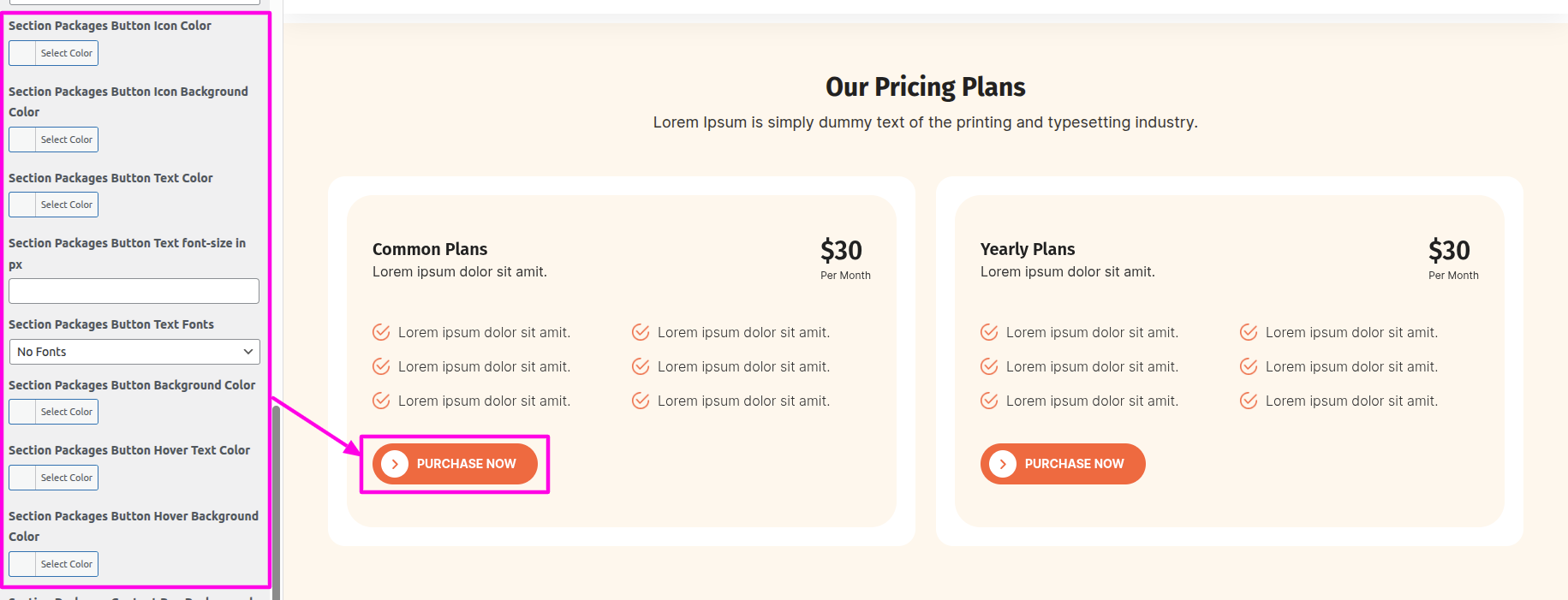Click first checkmark icon under Common Plans
1568x600 pixels.
(382, 332)
